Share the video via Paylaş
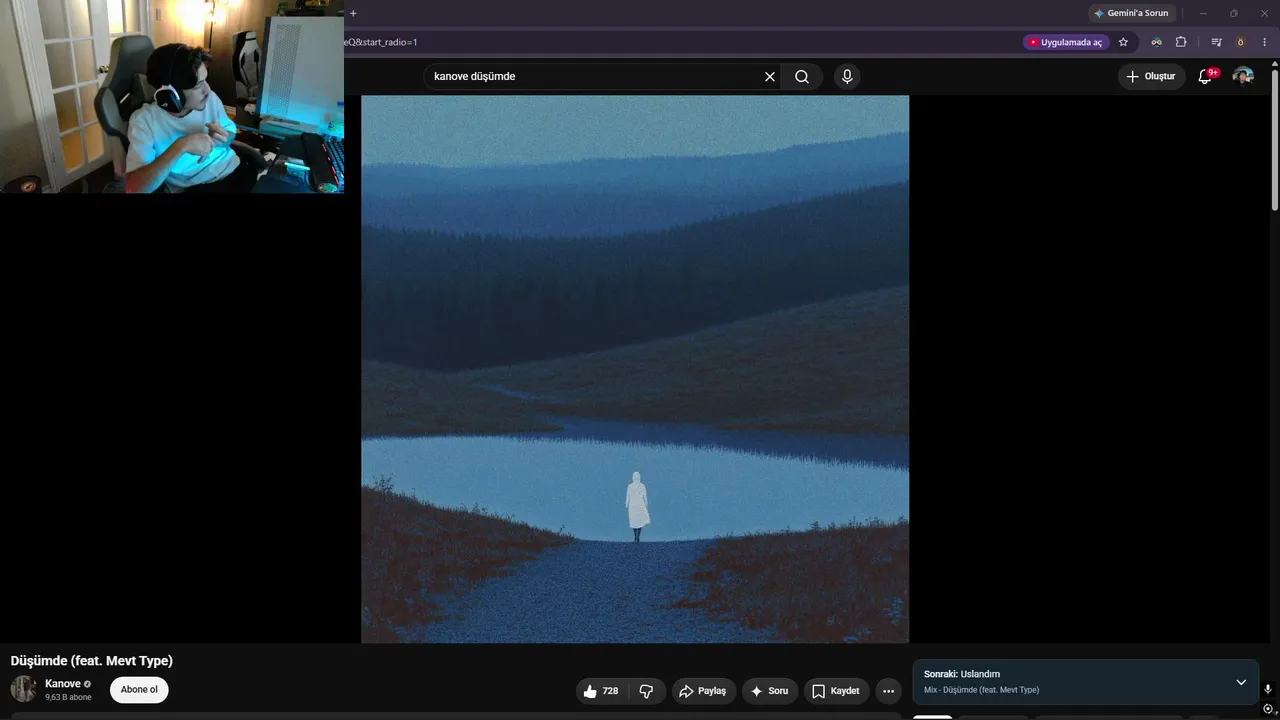 703,691
